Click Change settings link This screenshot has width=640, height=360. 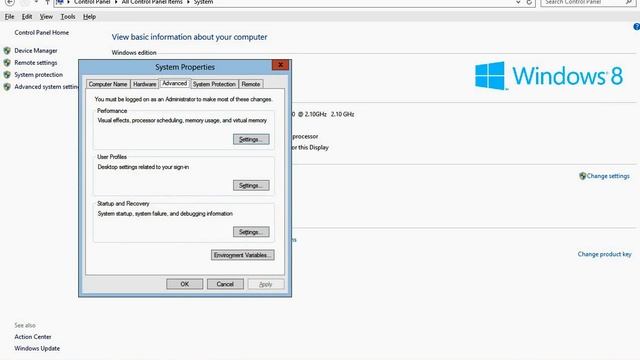608,176
